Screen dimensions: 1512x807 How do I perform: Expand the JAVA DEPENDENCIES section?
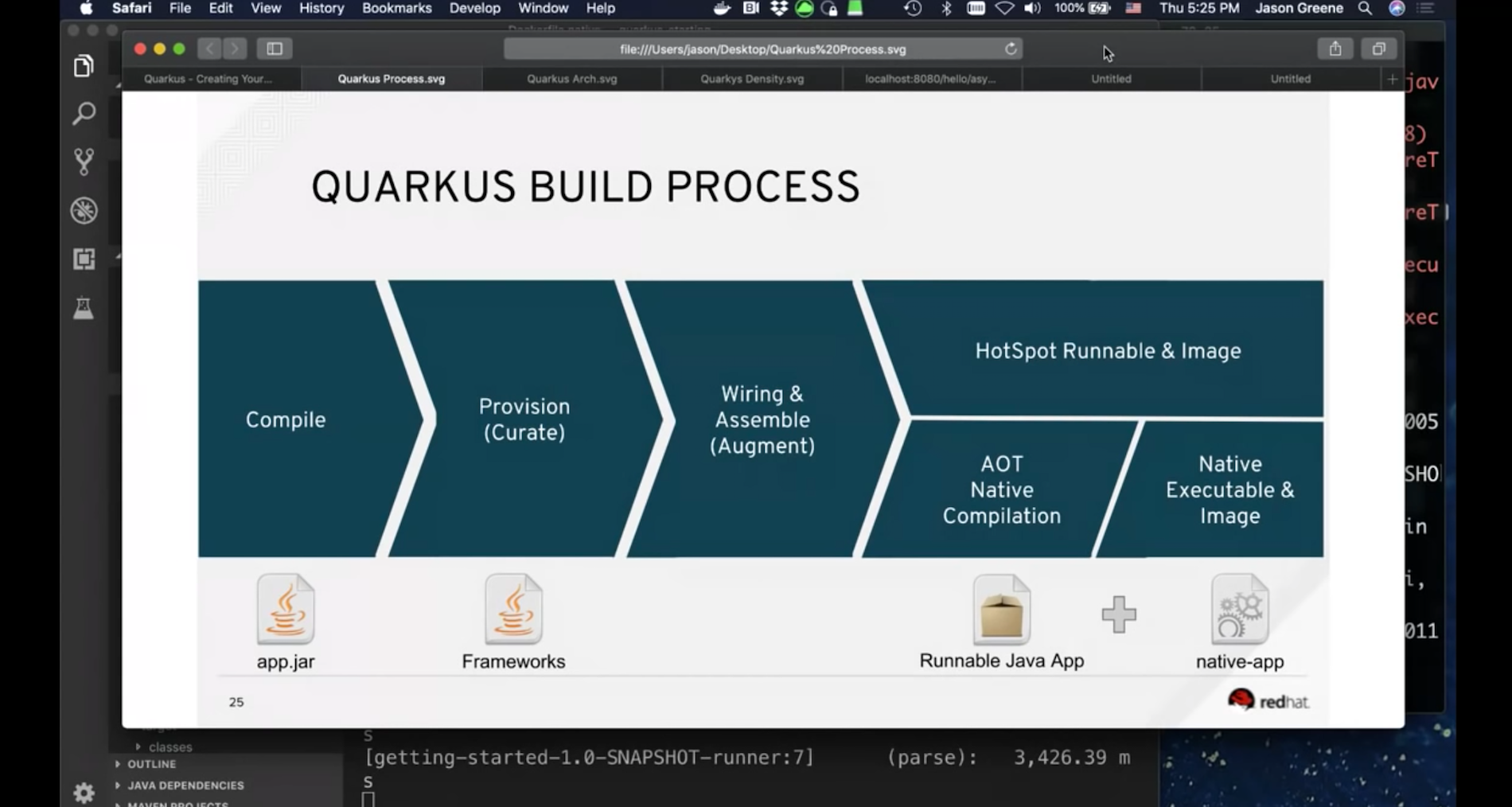[185, 785]
